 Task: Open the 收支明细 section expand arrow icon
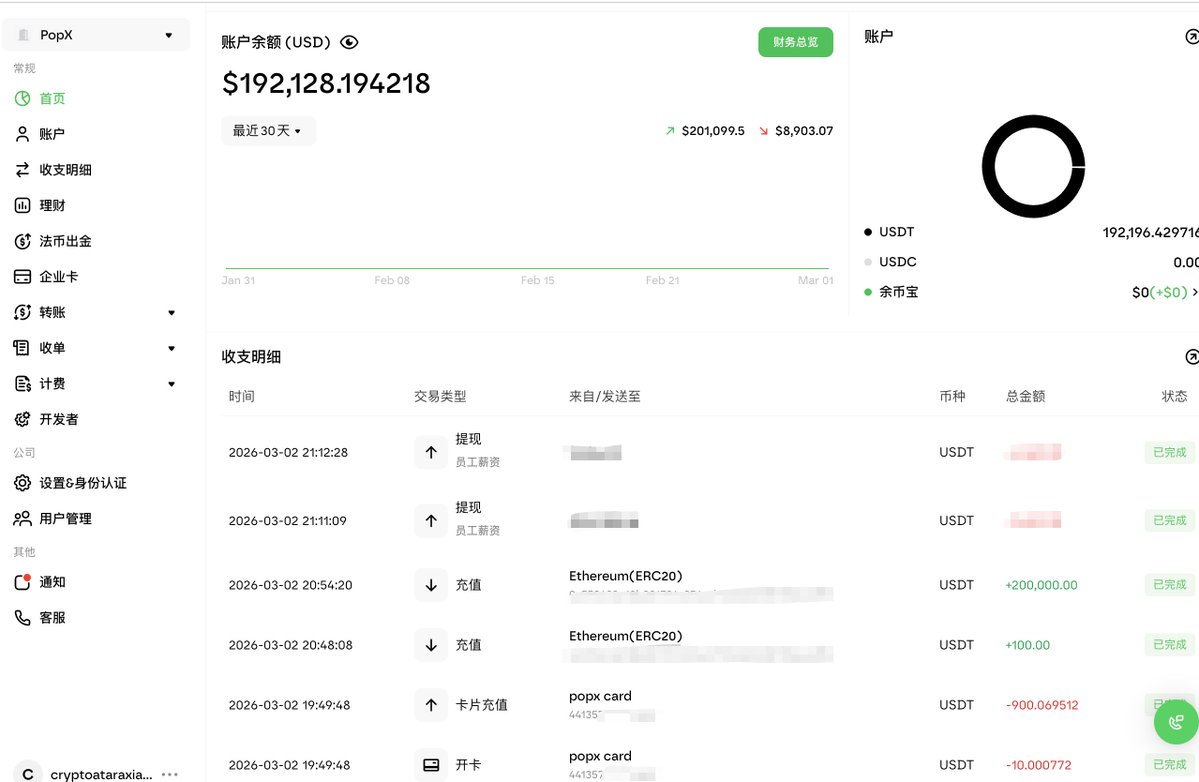pos(1191,356)
